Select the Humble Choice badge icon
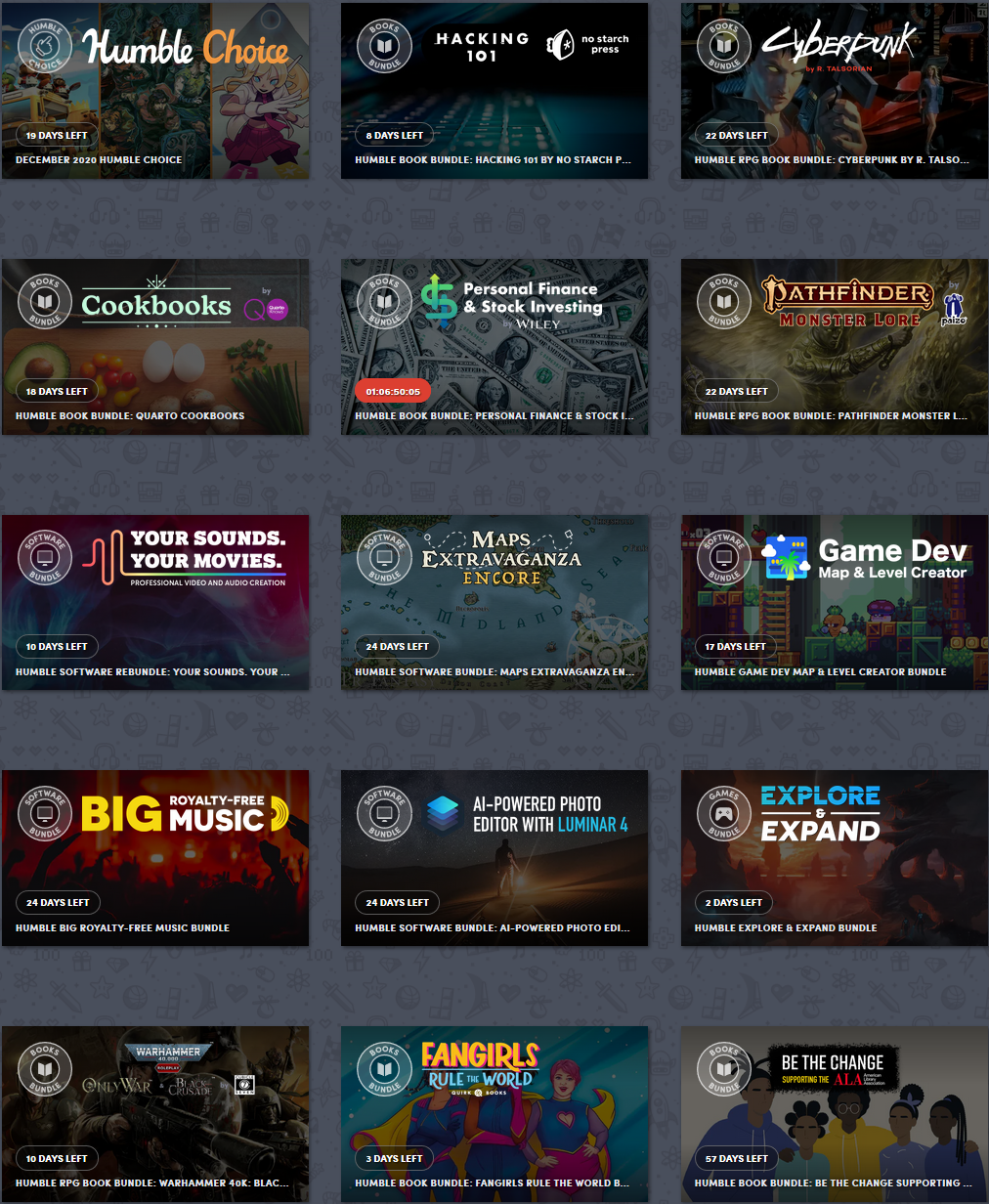The height and width of the screenshot is (1204, 989). point(45,45)
